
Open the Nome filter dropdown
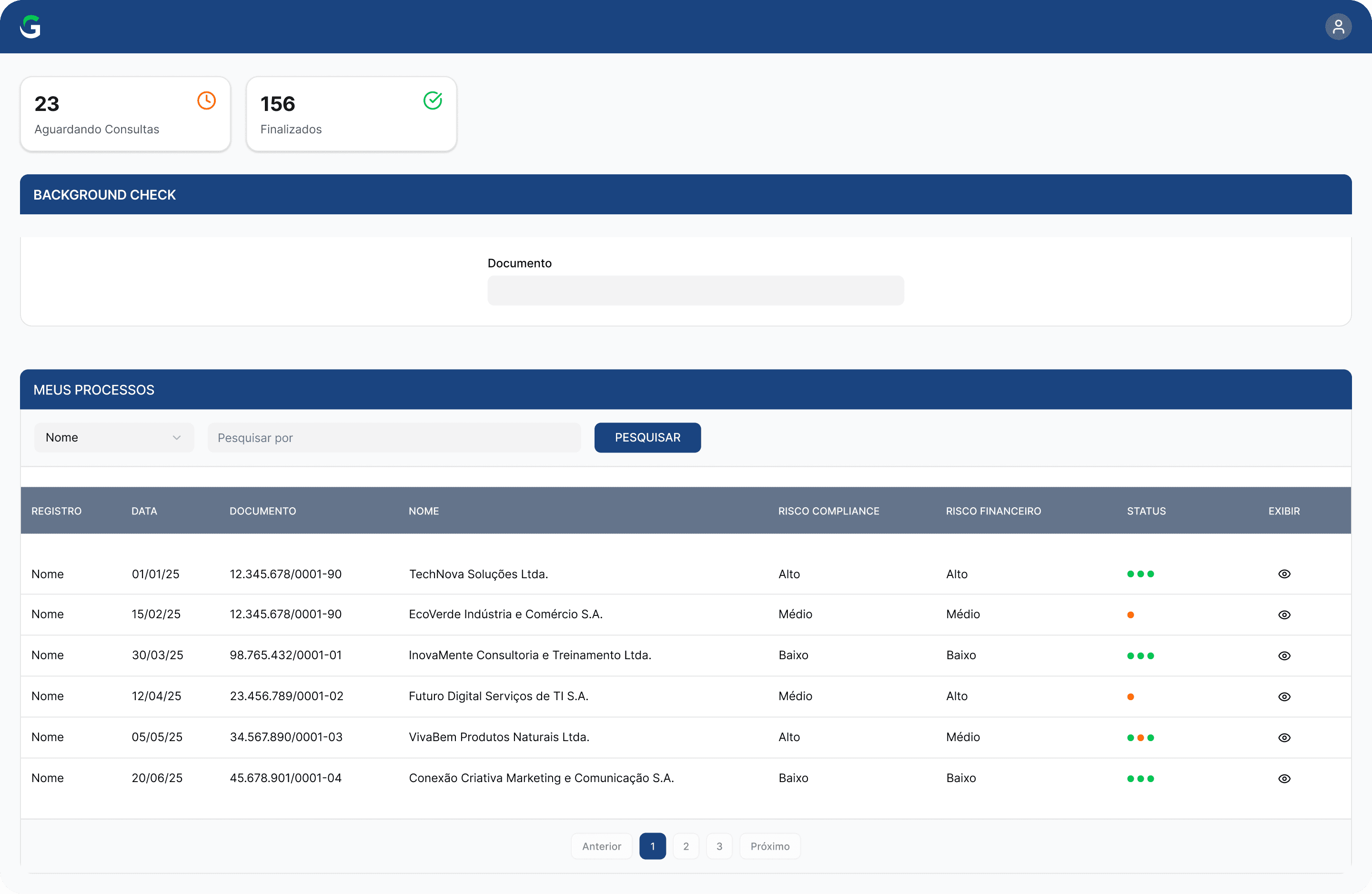coord(114,438)
